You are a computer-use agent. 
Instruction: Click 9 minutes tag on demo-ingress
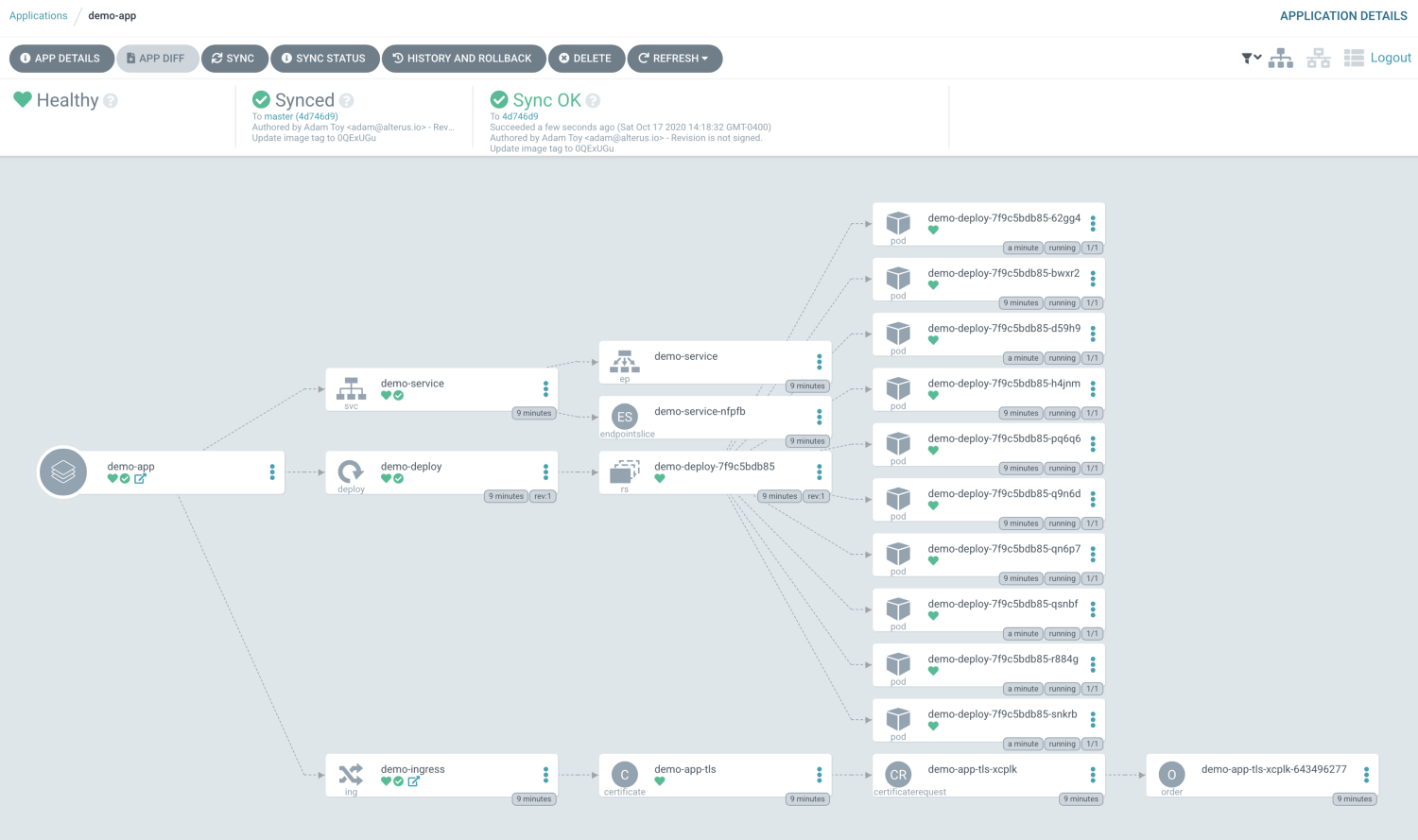point(534,799)
